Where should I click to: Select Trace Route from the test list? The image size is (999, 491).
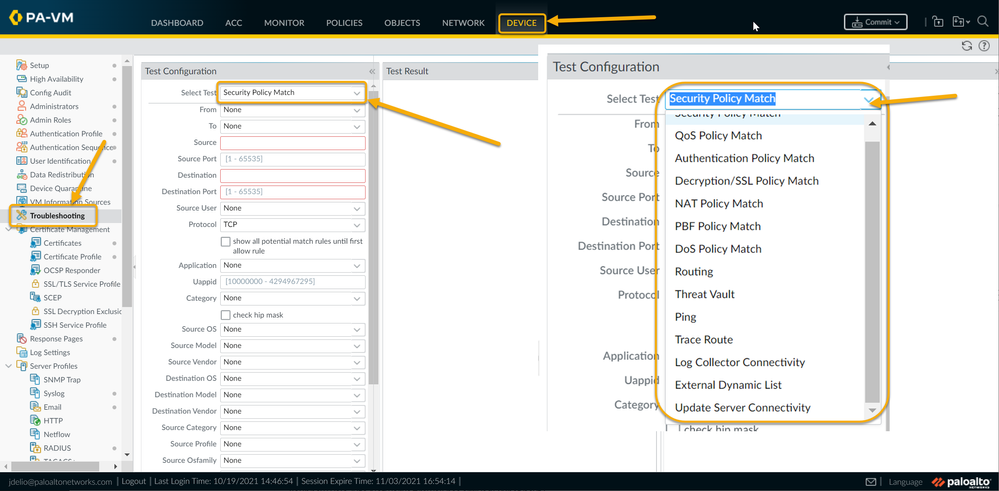click(x=703, y=339)
